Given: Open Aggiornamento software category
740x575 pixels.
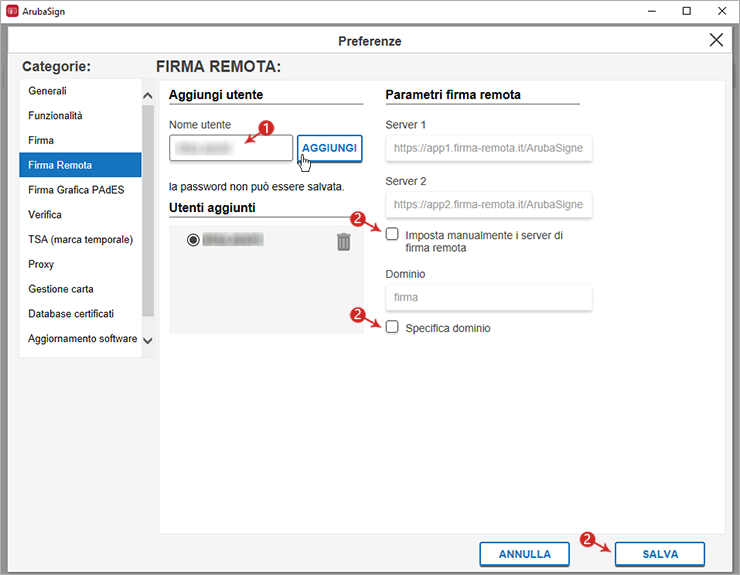Looking at the screenshot, I should [x=80, y=338].
